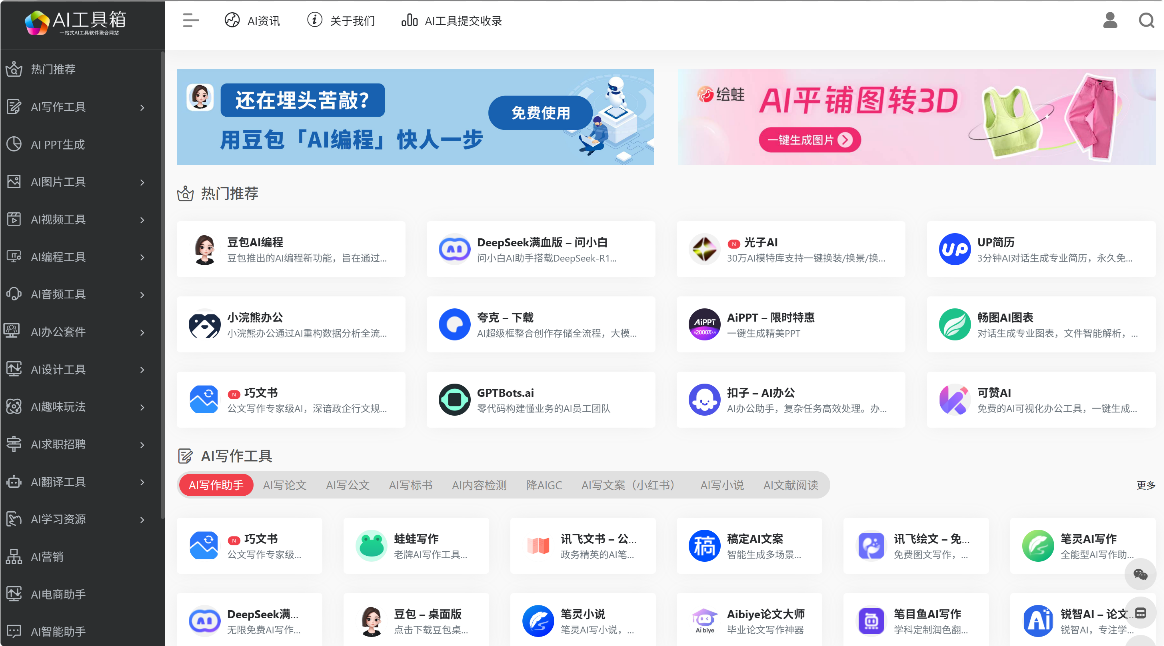
Task: Click the AI工具箱 logo
Action: [76, 22]
